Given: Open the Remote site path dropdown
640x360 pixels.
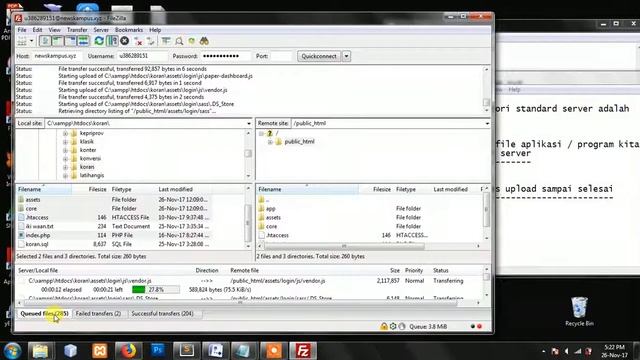Looking at the screenshot, I should [487, 123].
